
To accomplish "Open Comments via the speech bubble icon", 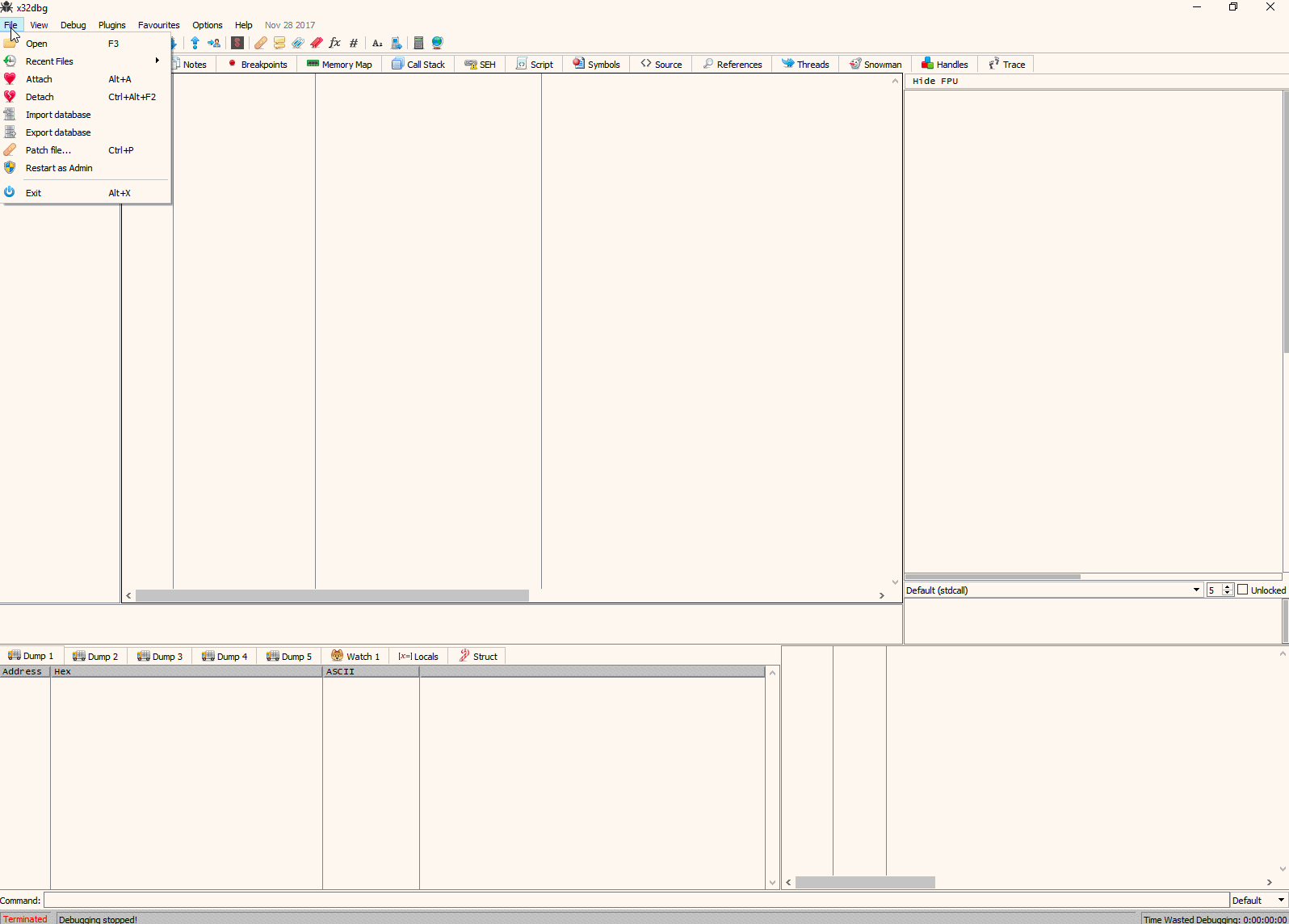I will (x=279, y=43).
